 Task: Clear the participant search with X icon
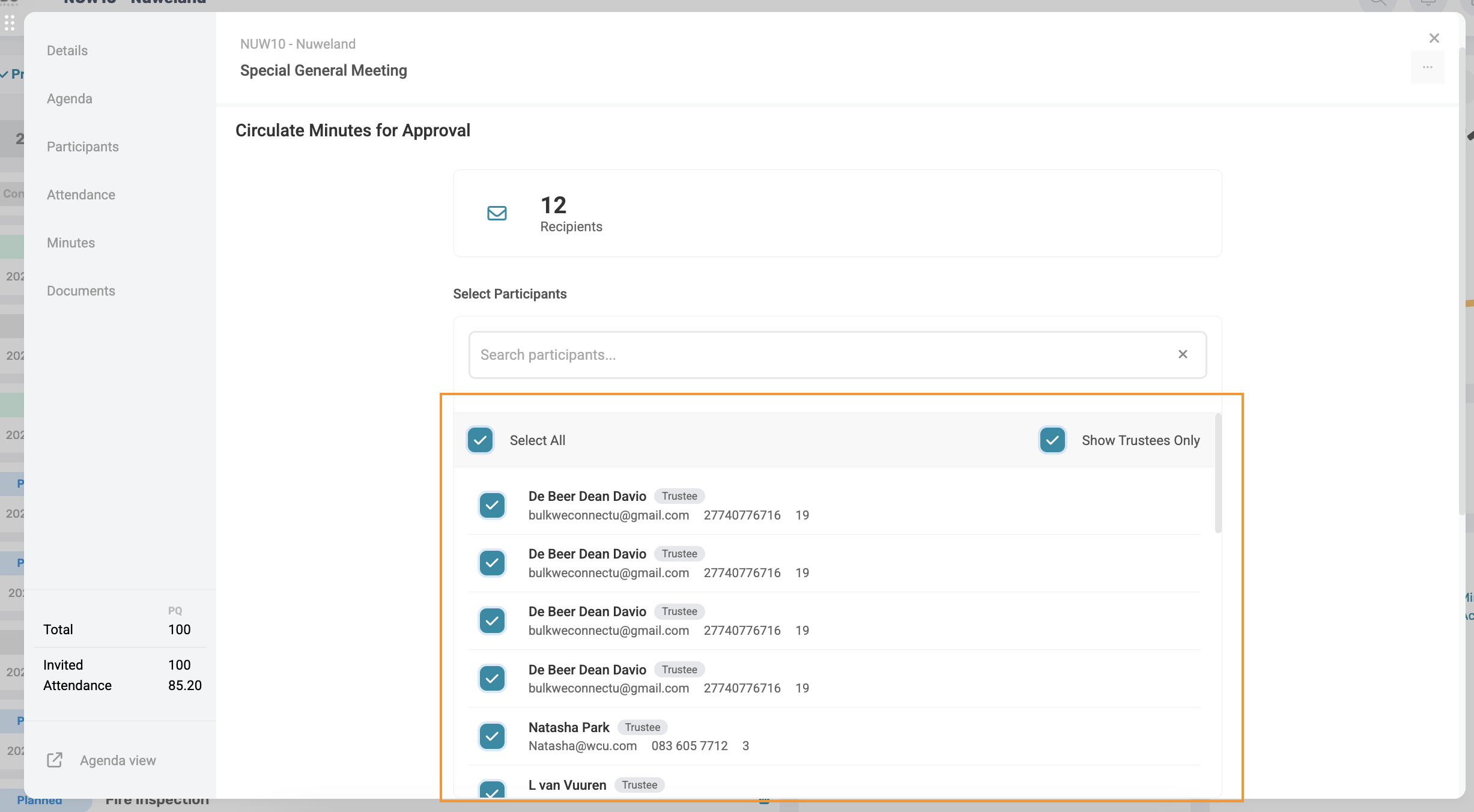click(x=1183, y=354)
